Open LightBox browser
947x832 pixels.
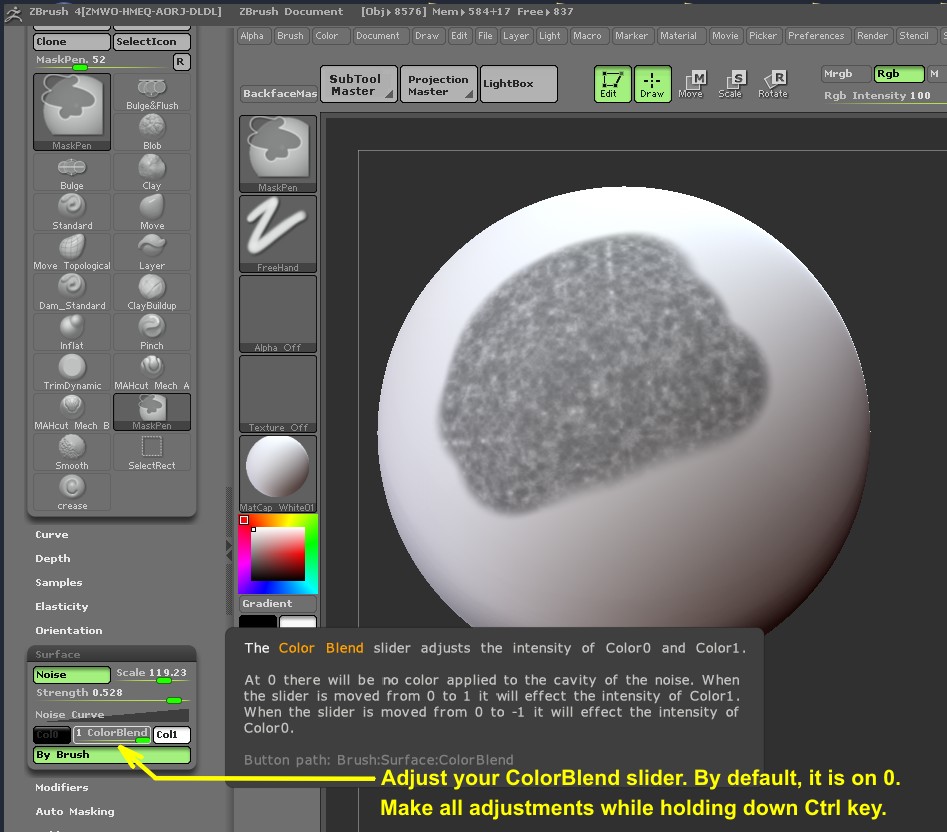518,84
